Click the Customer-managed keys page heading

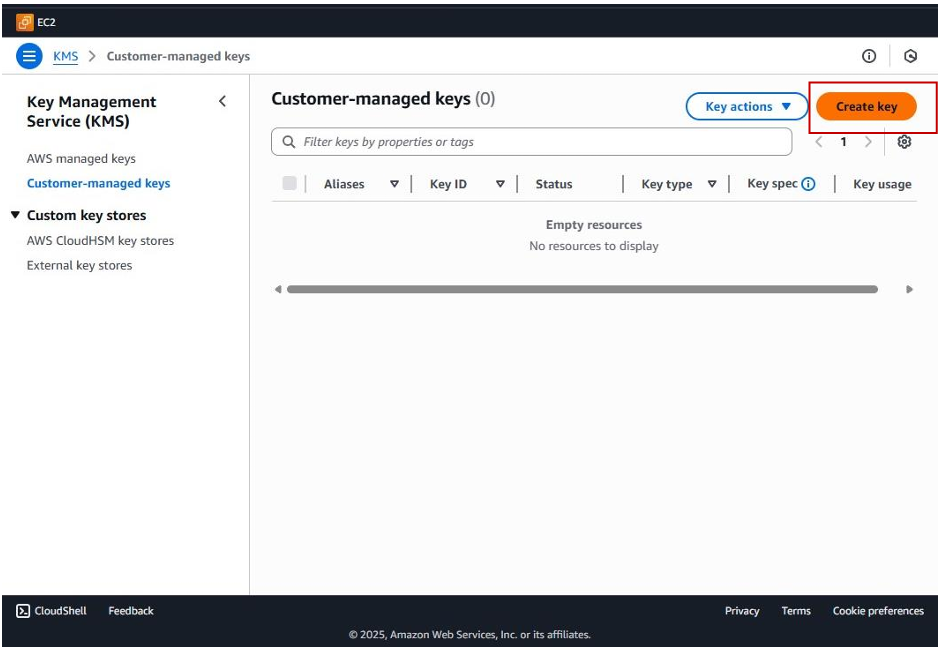click(x=383, y=99)
